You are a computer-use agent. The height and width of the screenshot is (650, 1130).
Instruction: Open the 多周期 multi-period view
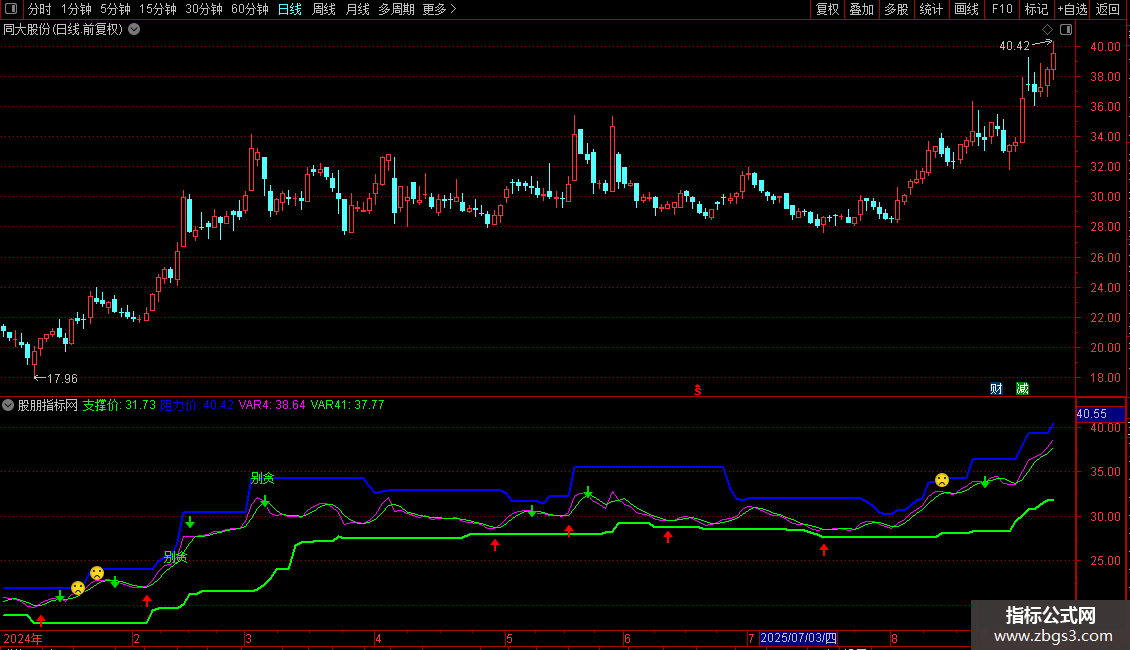[396, 9]
